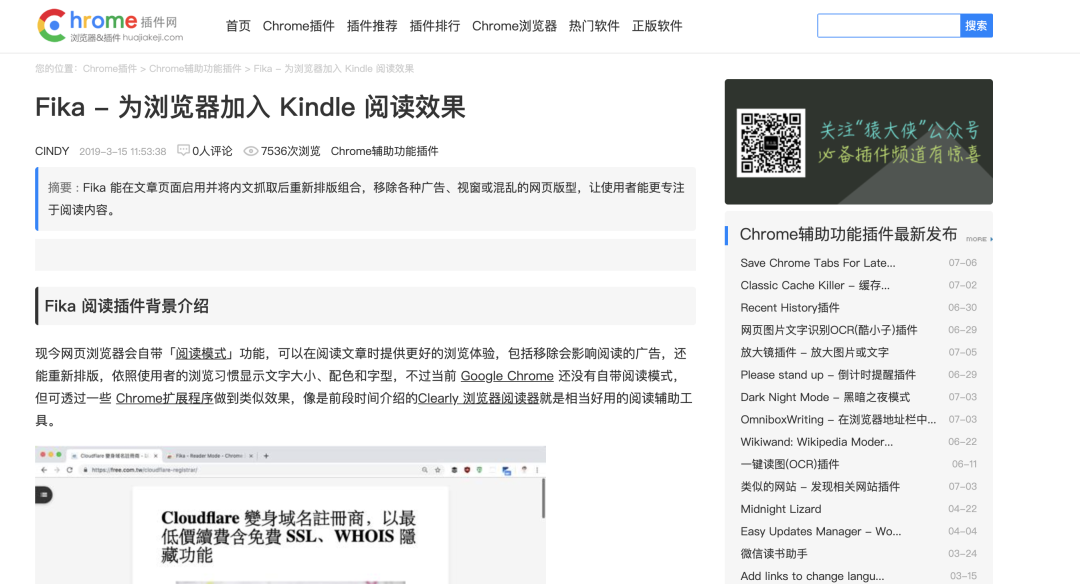Click date 04-22 beside Midnight Lizard
The width and height of the screenshot is (1080, 584).
coord(962,509)
